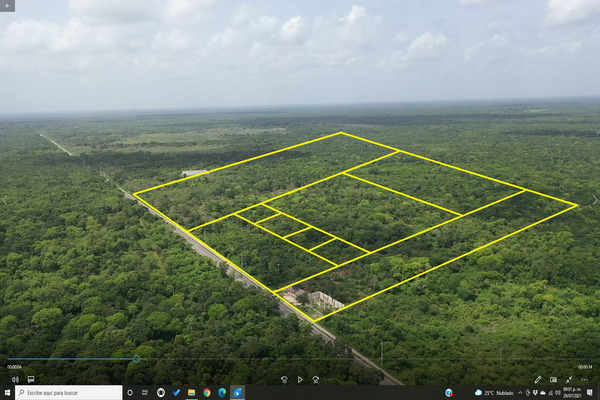Screen dimensions: 600x400
Task: Open Task View on the taskbar
Action: [145, 393]
